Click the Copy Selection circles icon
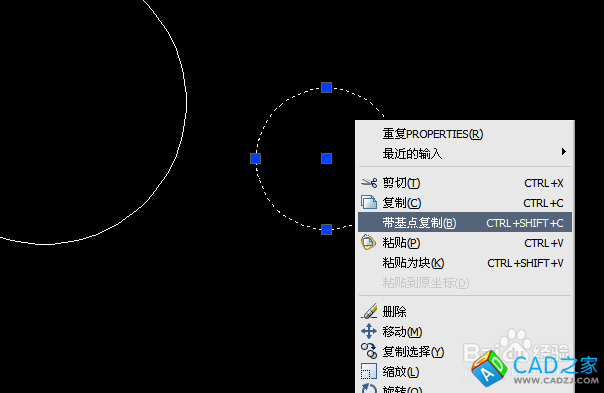The height and width of the screenshot is (393, 604). click(x=369, y=351)
